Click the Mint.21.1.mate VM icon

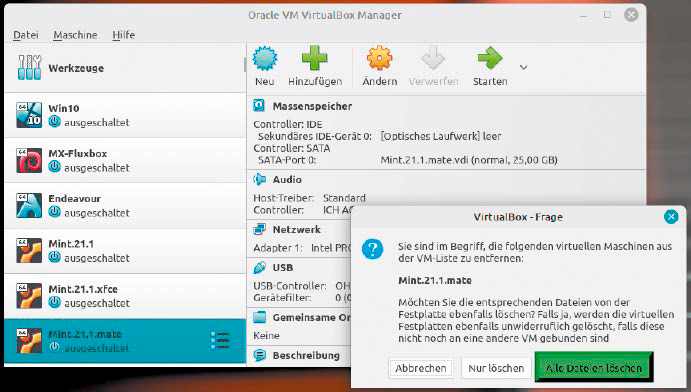[x=29, y=340]
